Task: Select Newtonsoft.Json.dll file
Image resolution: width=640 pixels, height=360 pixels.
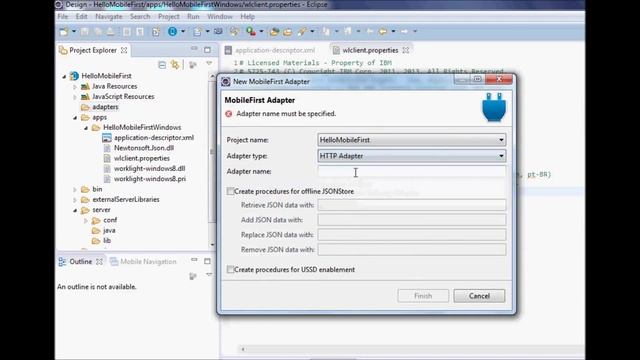Action: (144, 148)
